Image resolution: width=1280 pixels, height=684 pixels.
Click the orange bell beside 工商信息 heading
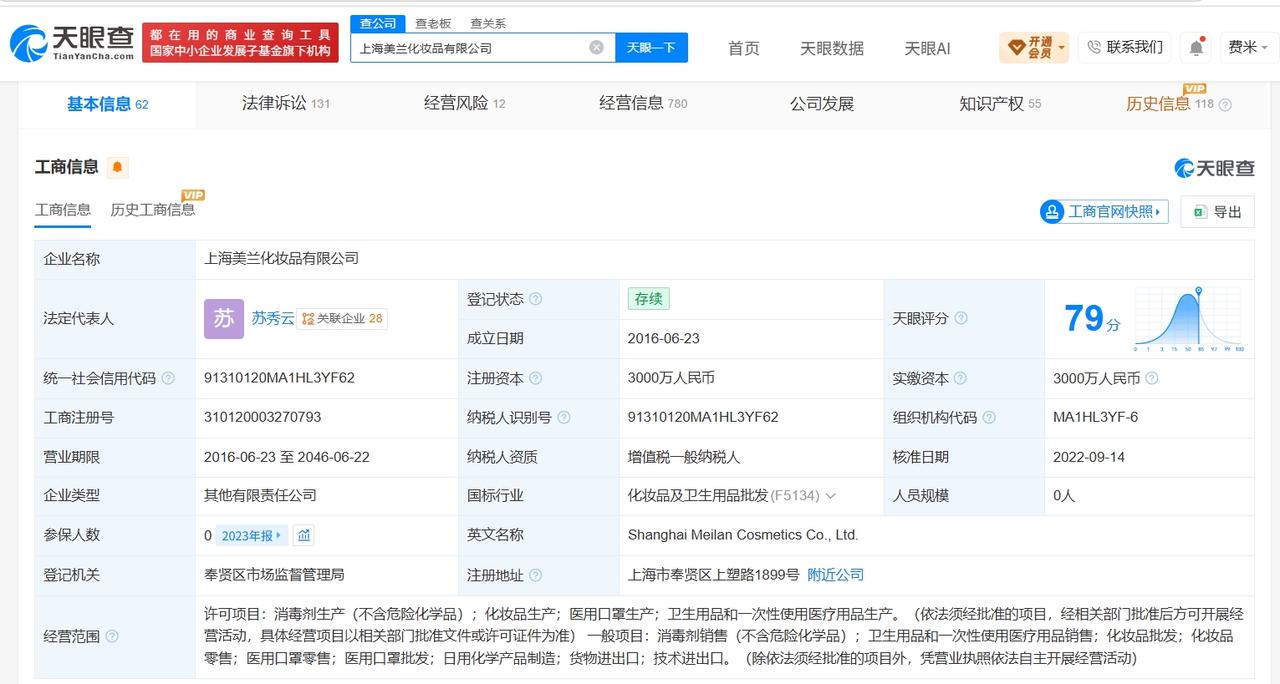pos(117,167)
